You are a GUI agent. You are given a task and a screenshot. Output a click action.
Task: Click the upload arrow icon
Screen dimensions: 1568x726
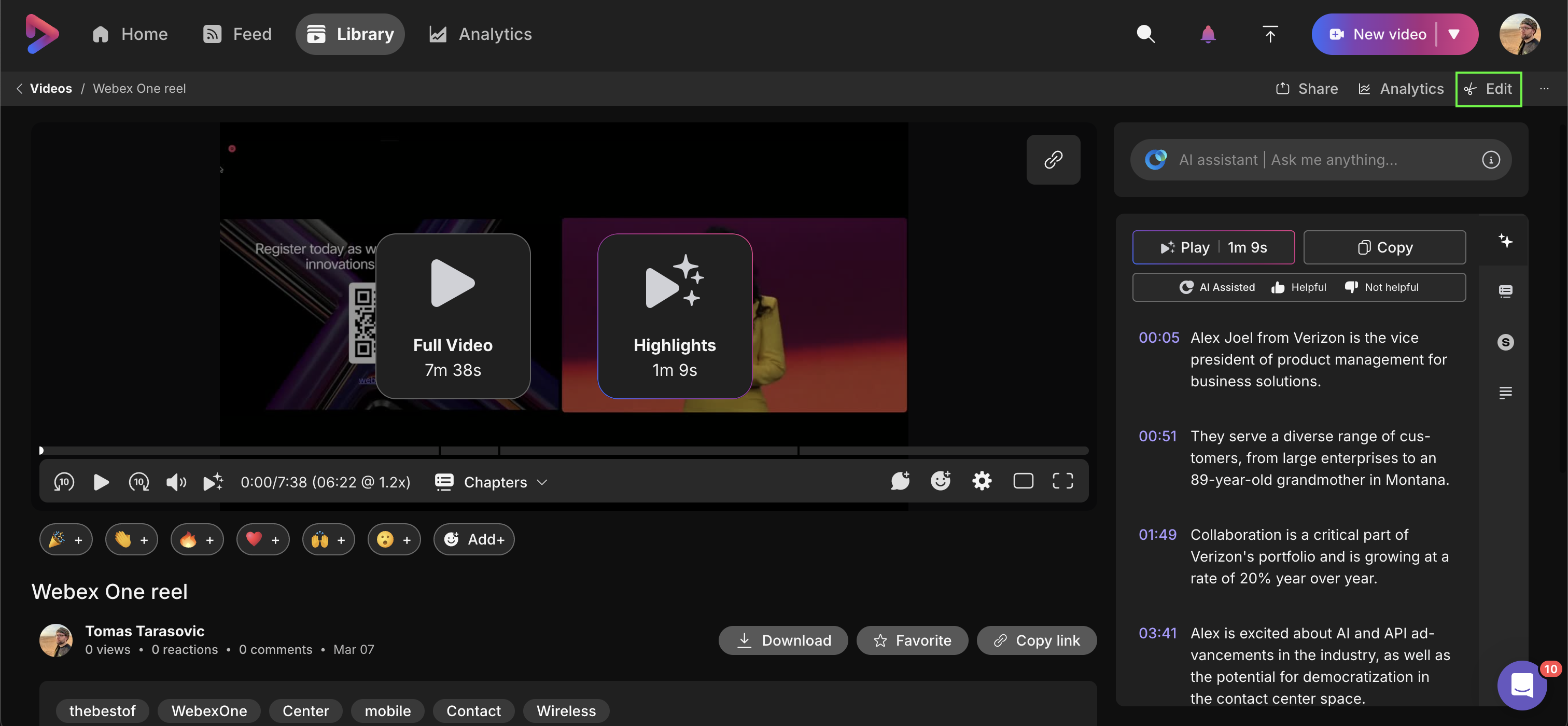(x=1270, y=34)
